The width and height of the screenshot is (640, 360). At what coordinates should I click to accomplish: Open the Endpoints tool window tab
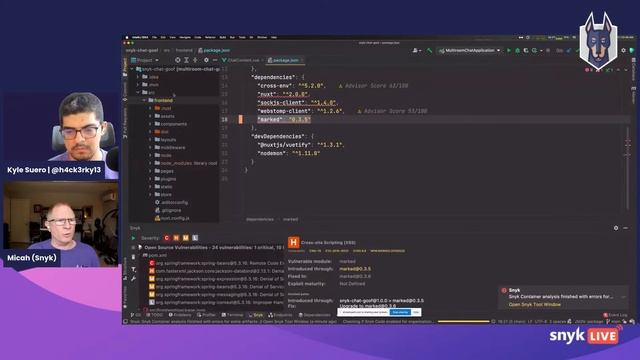click(x=280, y=315)
